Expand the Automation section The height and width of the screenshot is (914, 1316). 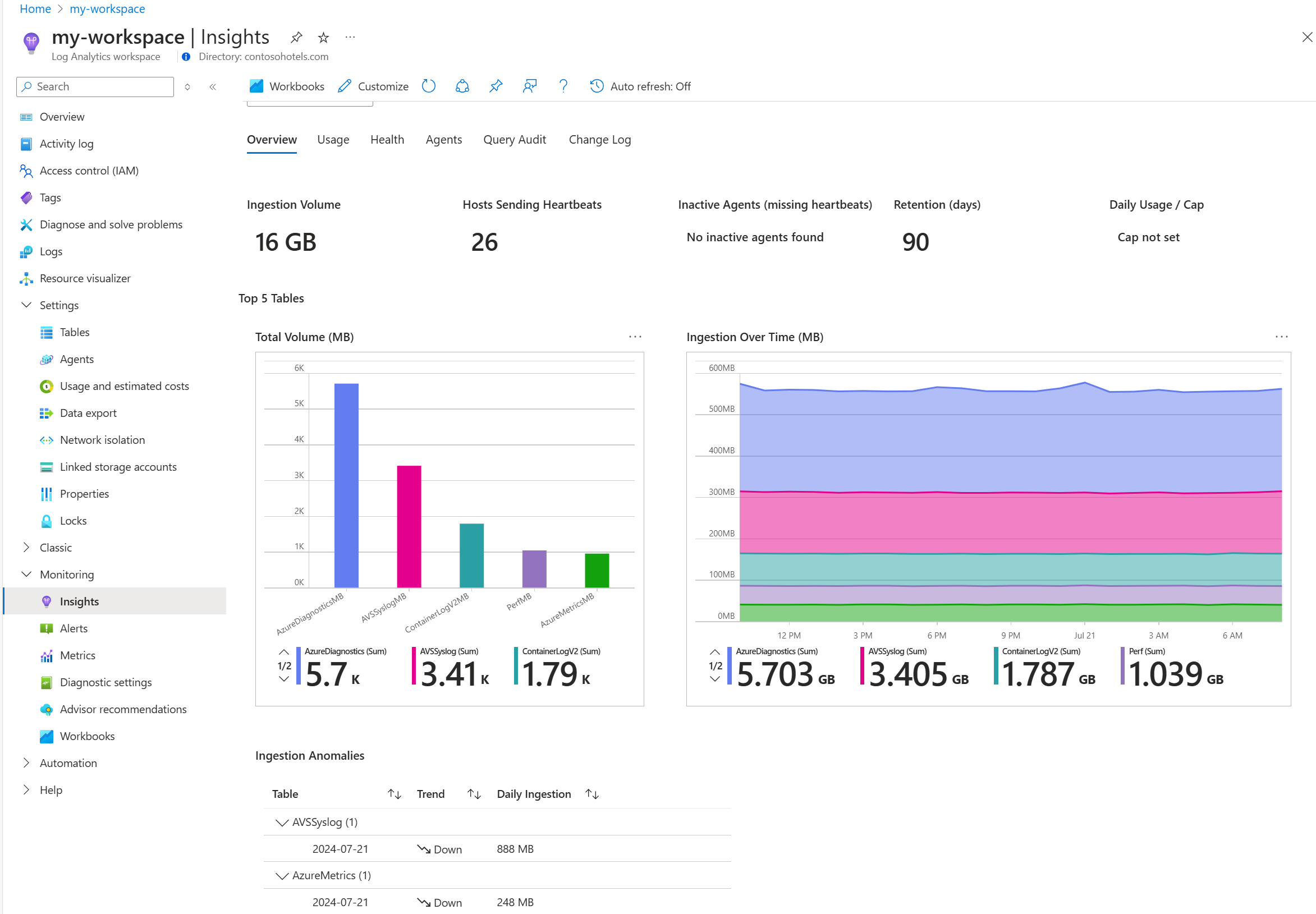(x=26, y=763)
